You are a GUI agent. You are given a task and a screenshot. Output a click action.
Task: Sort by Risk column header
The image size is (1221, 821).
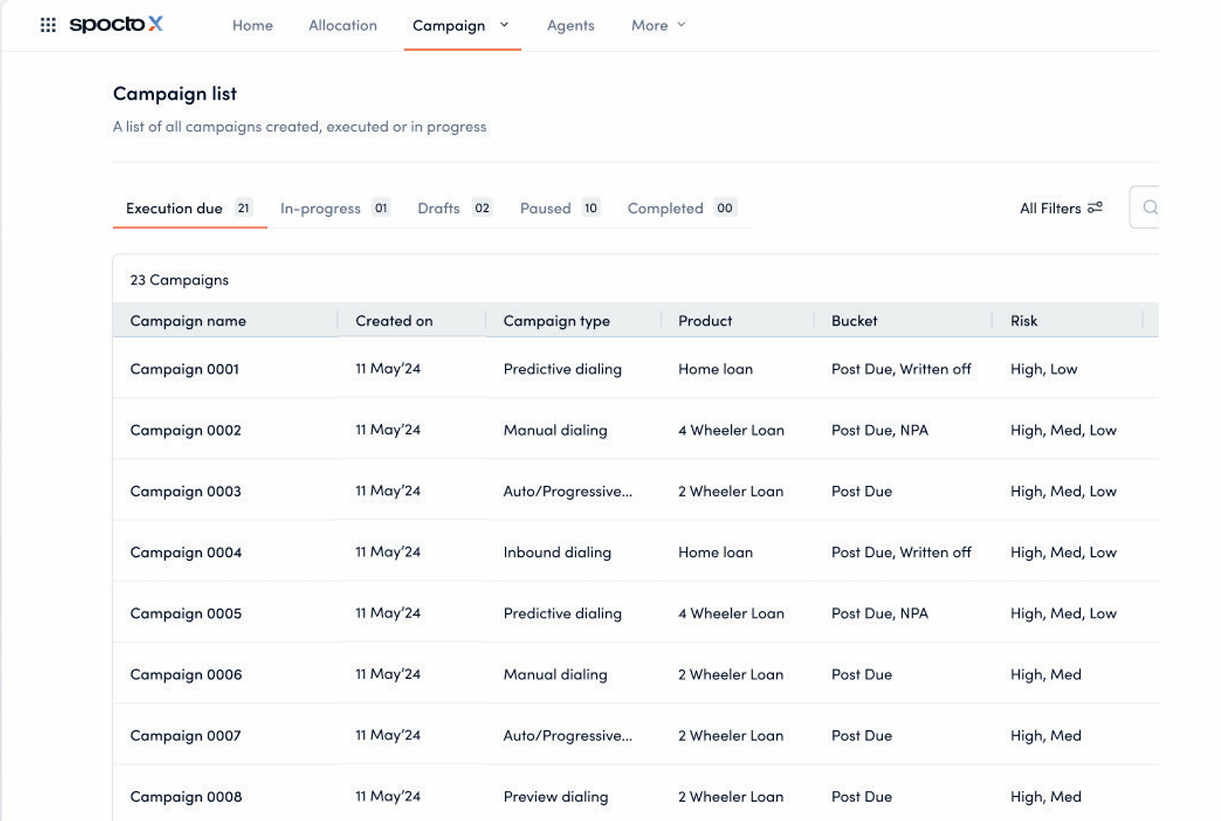(1024, 321)
